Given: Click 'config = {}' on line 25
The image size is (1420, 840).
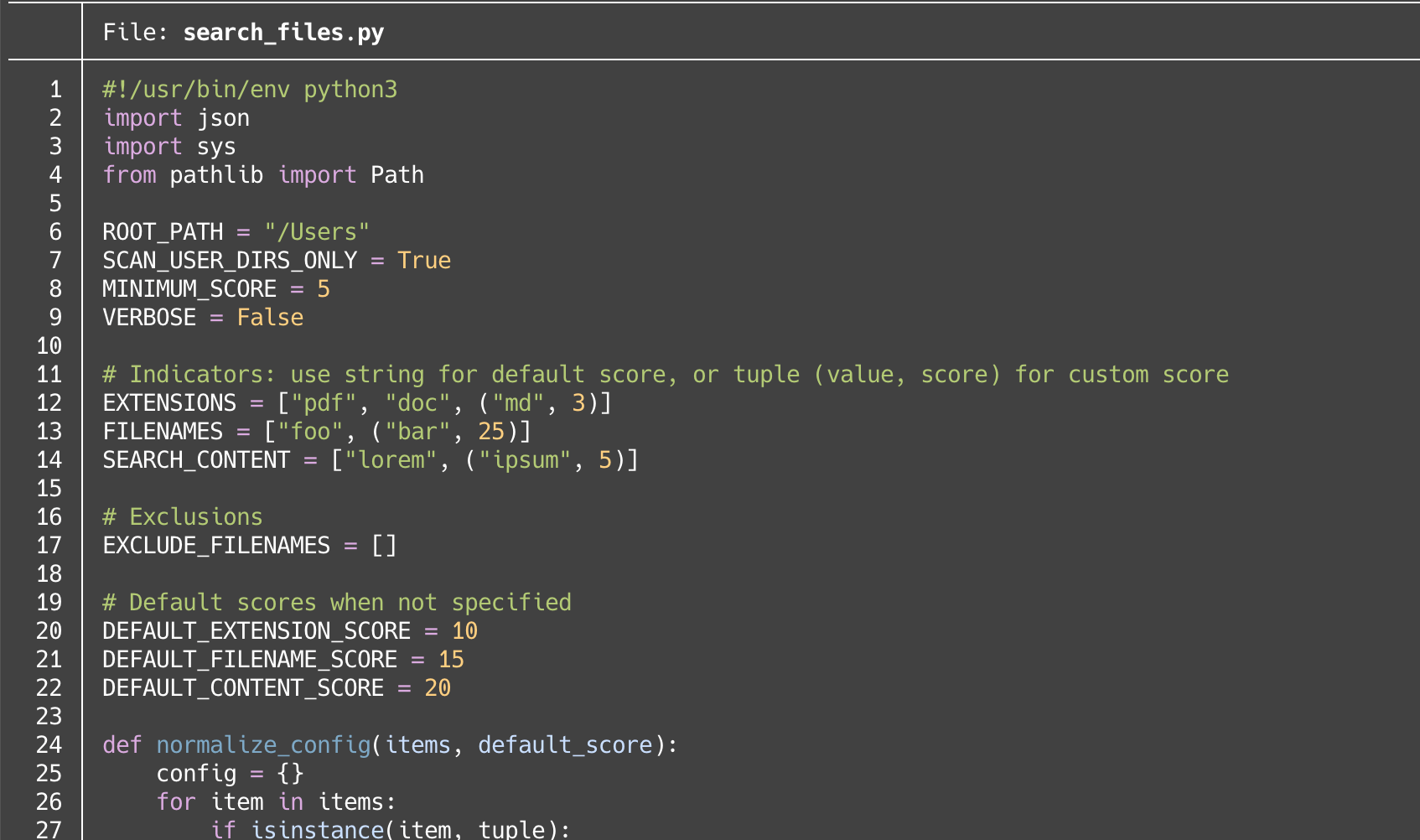Looking at the screenshot, I should tap(230, 774).
